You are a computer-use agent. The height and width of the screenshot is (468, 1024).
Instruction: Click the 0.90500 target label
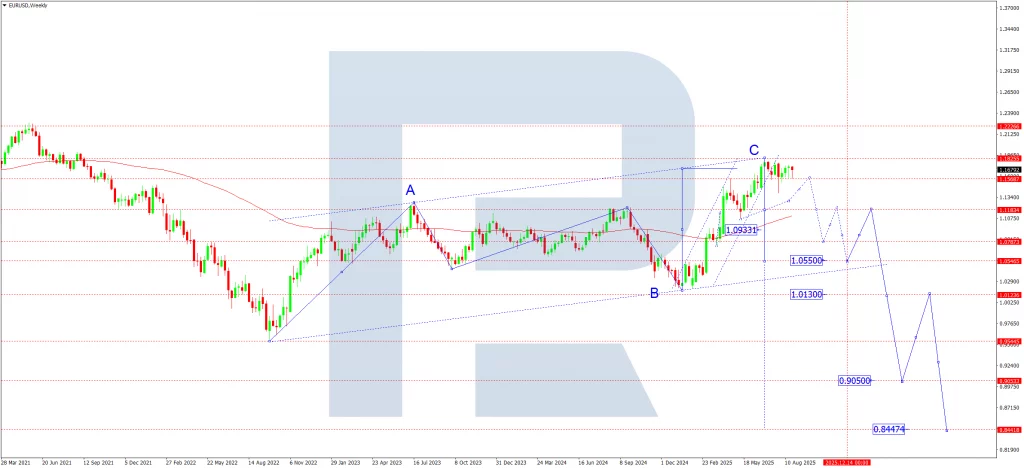click(854, 381)
